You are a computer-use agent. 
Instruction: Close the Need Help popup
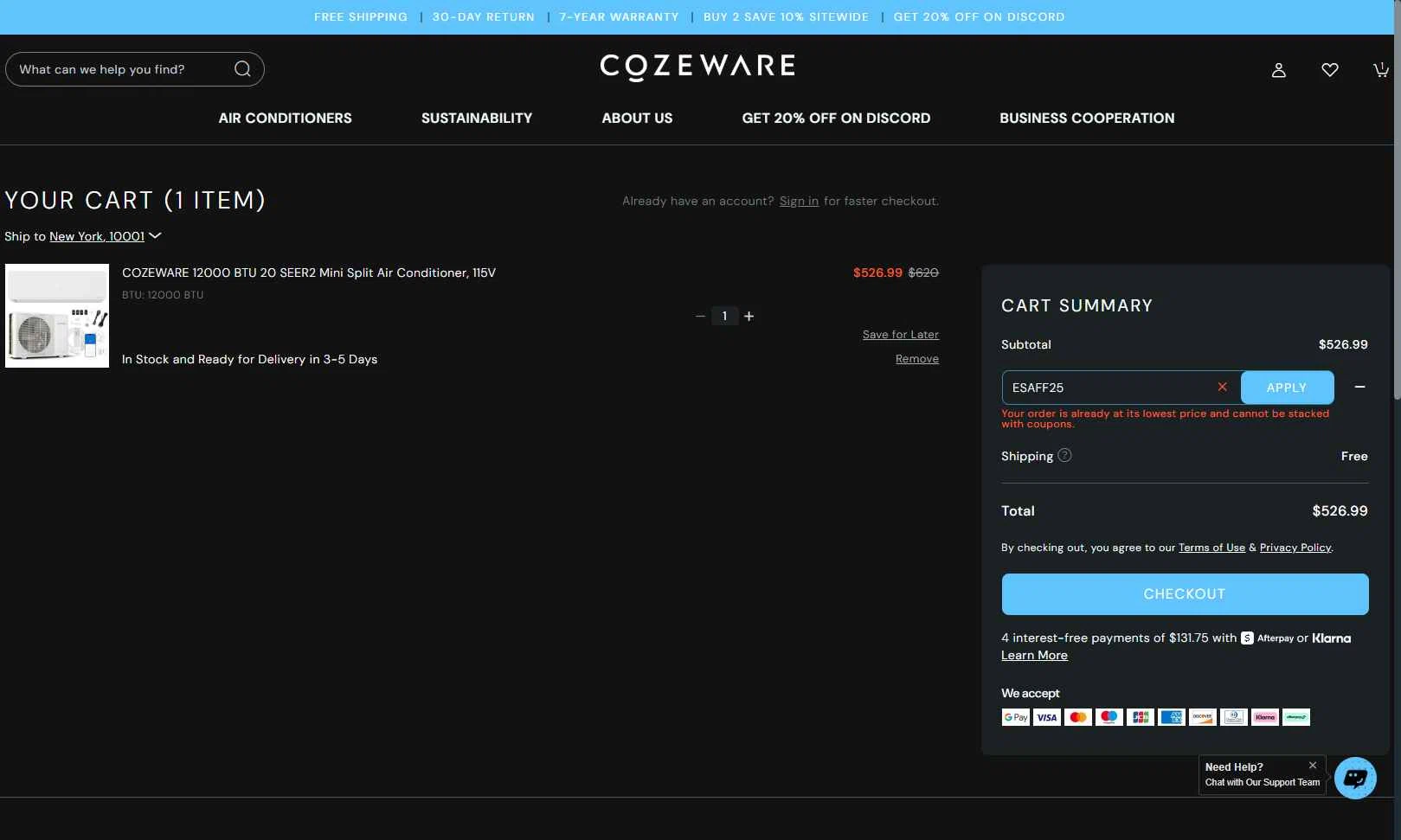(x=1313, y=766)
